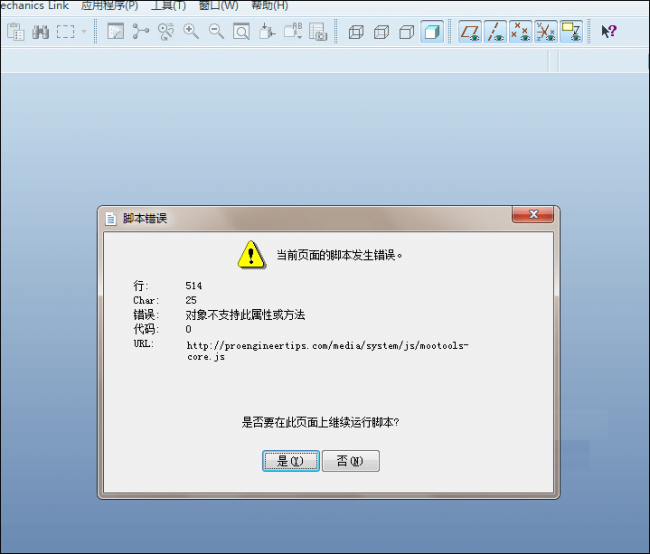650x554 pixels.
Task: Click the context-sensitive help cursor icon
Action: [609, 32]
